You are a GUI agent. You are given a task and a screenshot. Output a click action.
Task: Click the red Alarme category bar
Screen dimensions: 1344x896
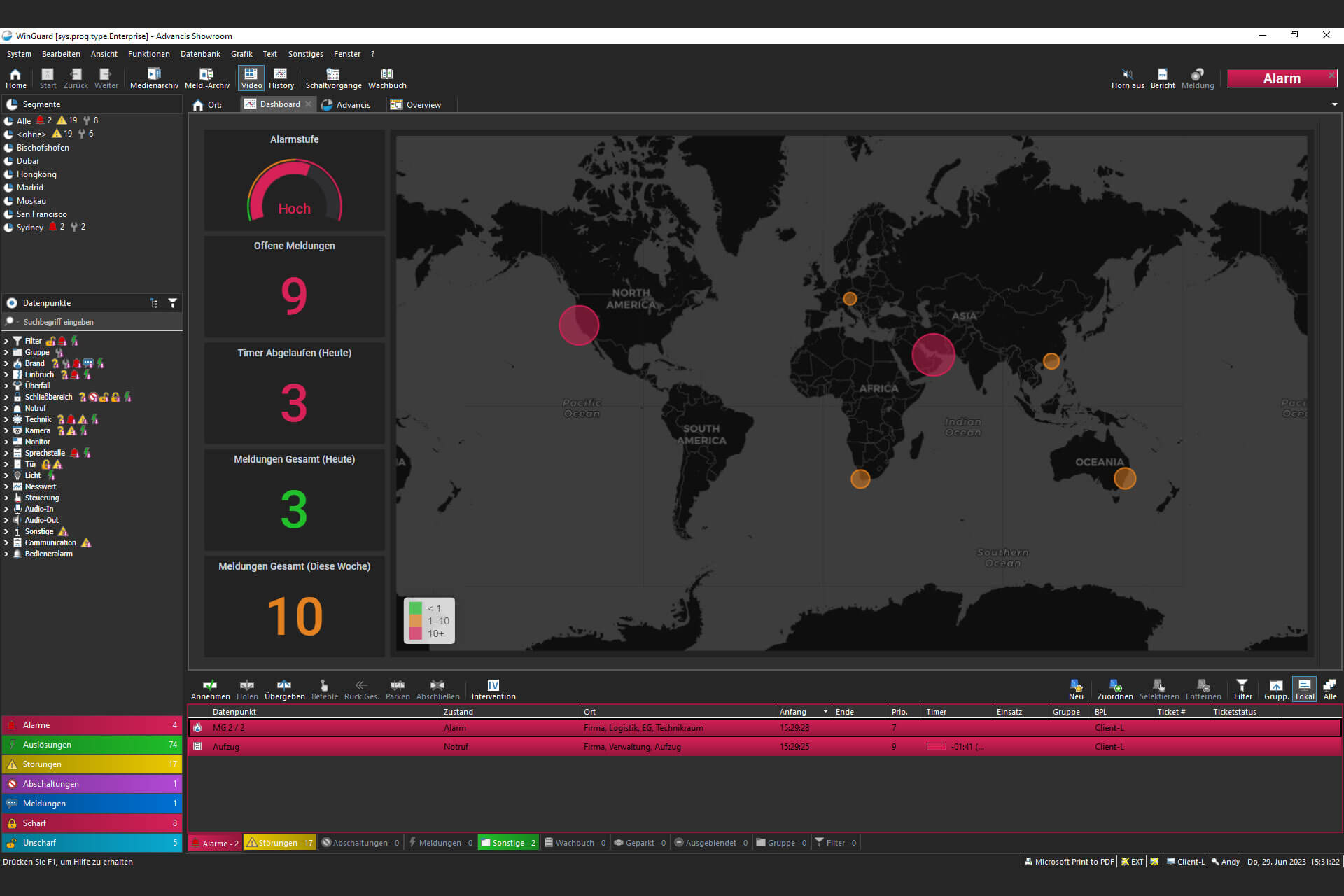(x=92, y=725)
